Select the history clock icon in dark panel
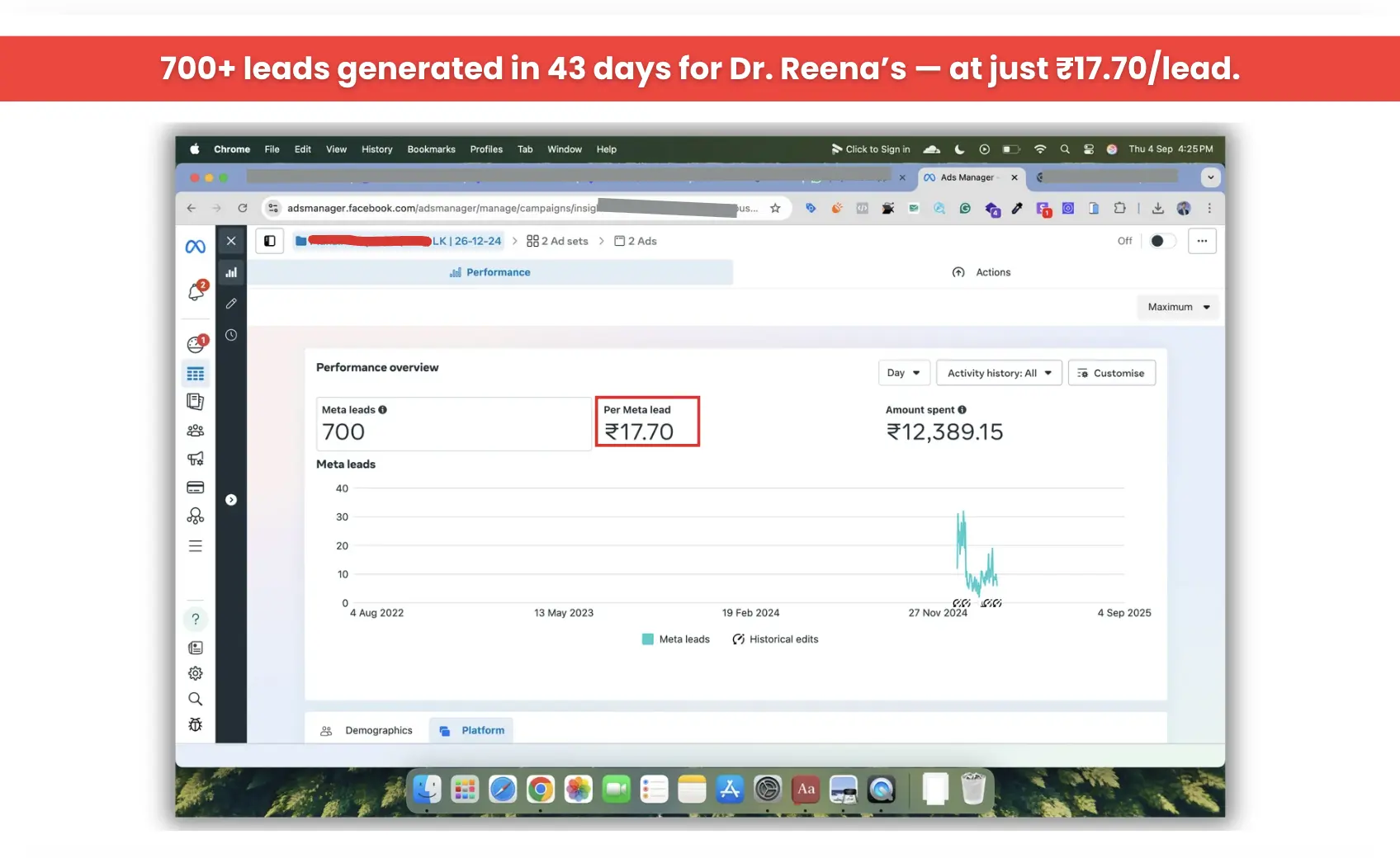The image size is (1400, 858). coord(231,335)
